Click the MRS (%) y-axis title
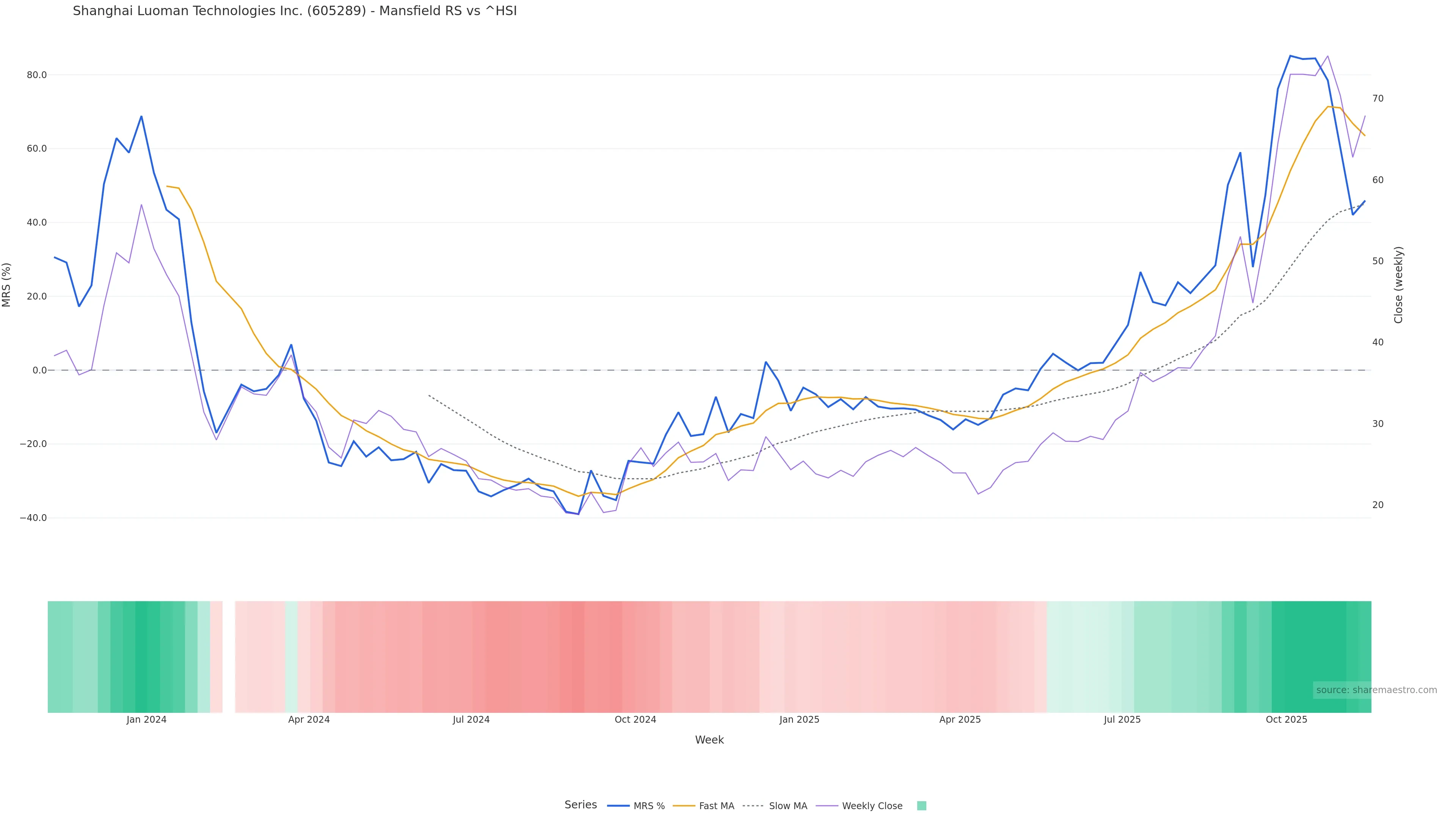 tap(7, 285)
